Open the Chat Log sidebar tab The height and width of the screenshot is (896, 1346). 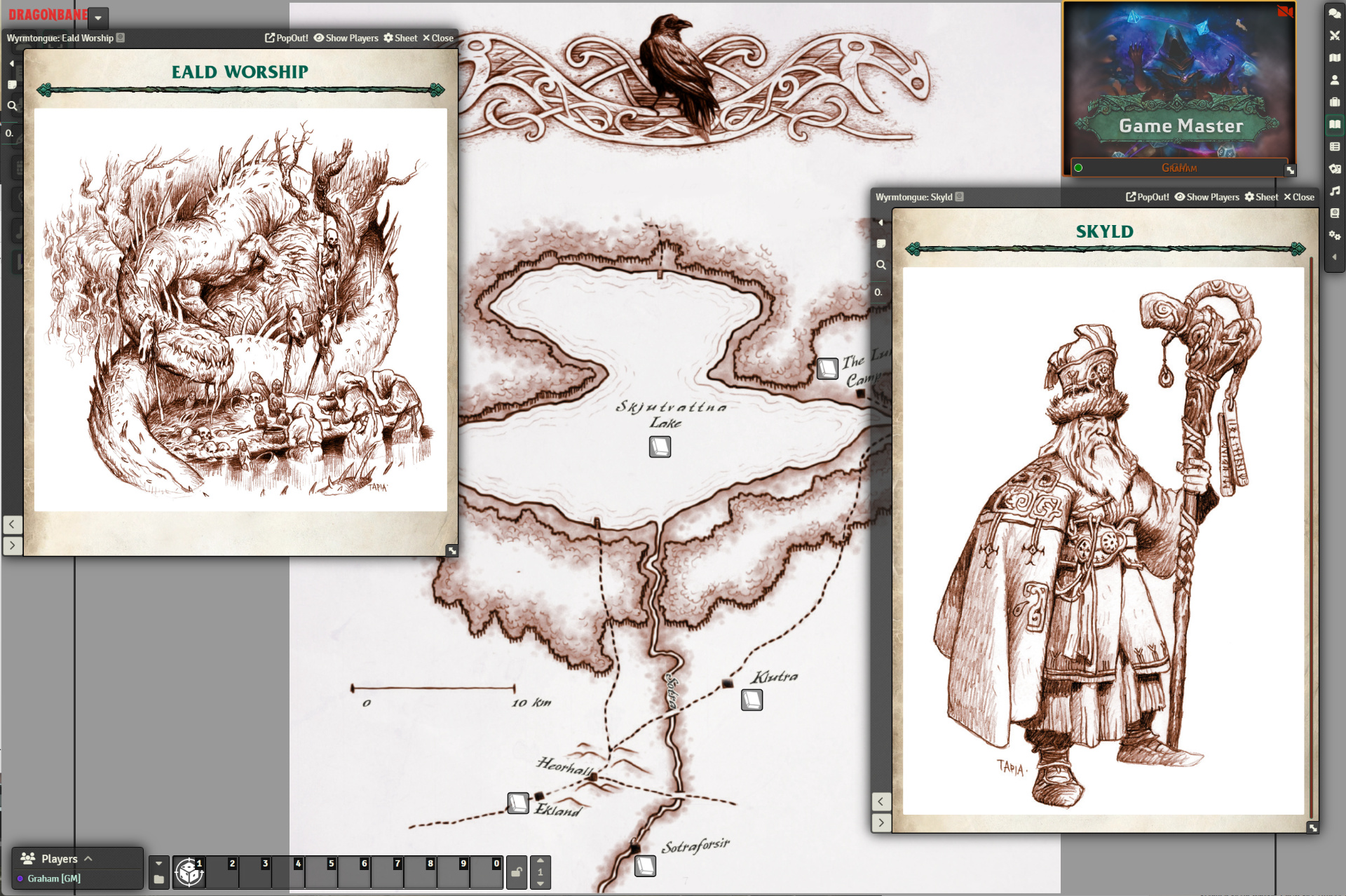pyautogui.click(x=1334, y=13)
